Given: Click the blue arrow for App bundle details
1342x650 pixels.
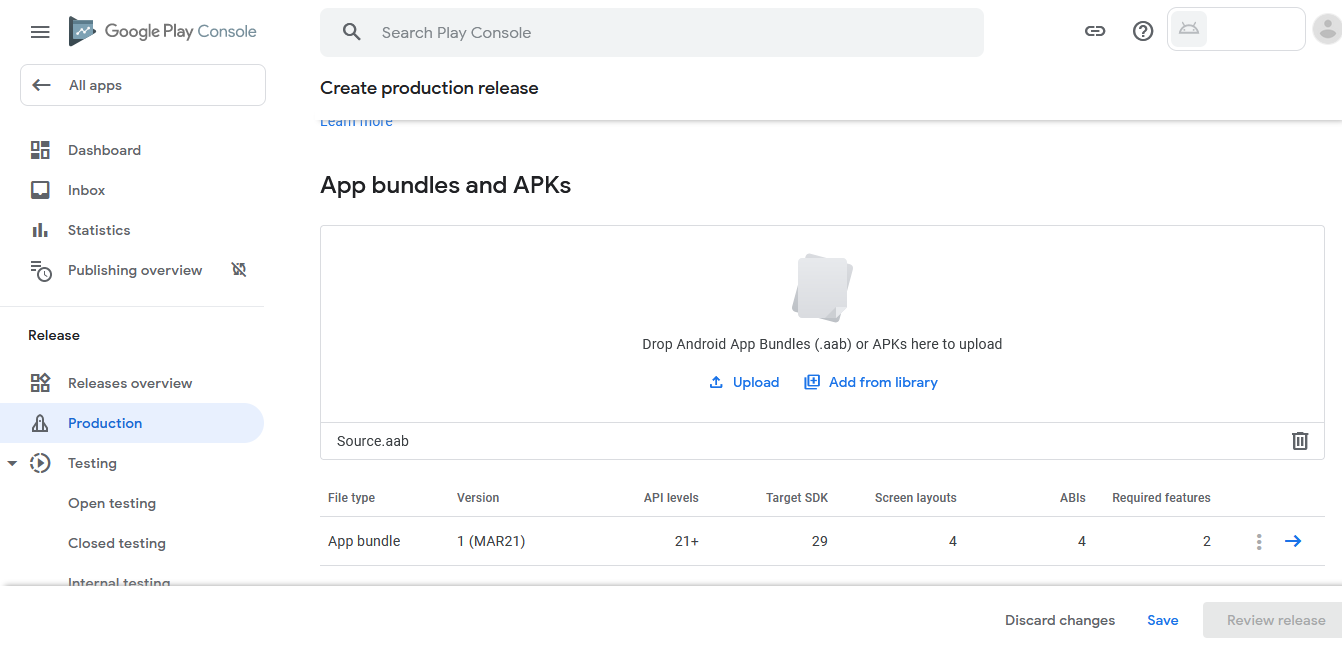Looking at the screenshot, I should (x=1293, y=541).
